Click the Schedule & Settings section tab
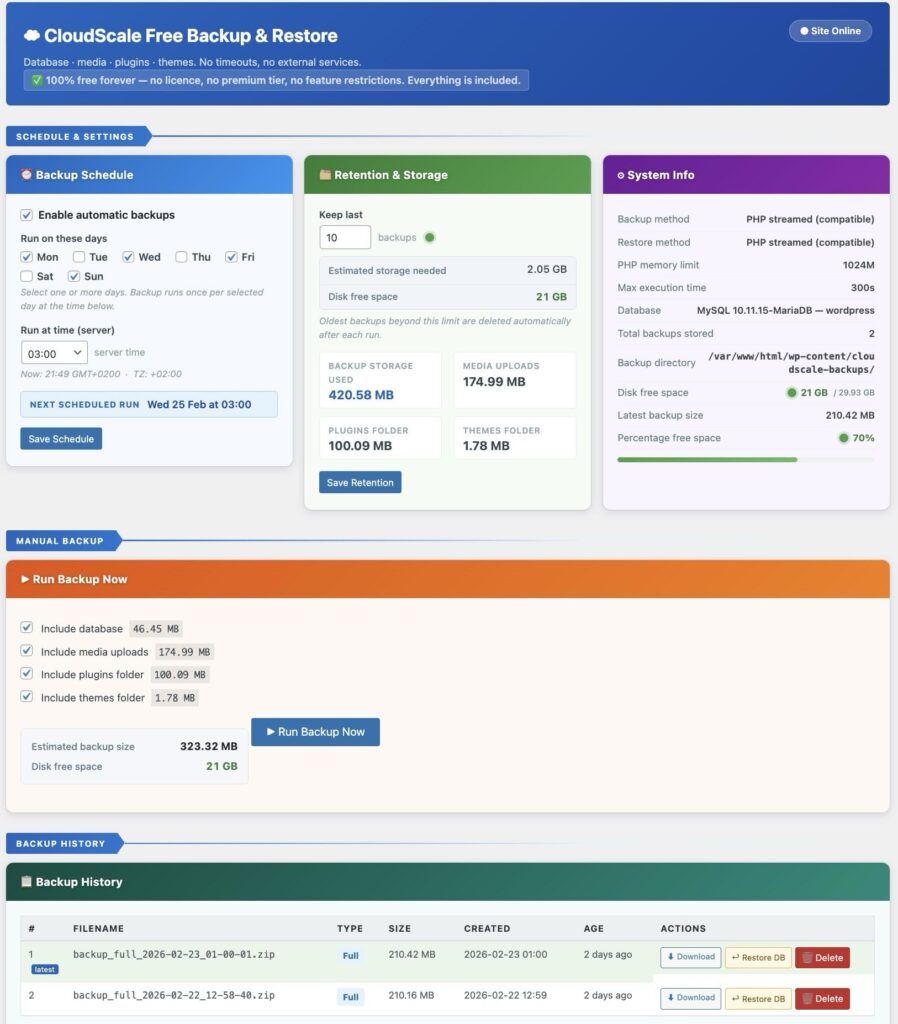Screen dimensions: 898x1024 75,136
